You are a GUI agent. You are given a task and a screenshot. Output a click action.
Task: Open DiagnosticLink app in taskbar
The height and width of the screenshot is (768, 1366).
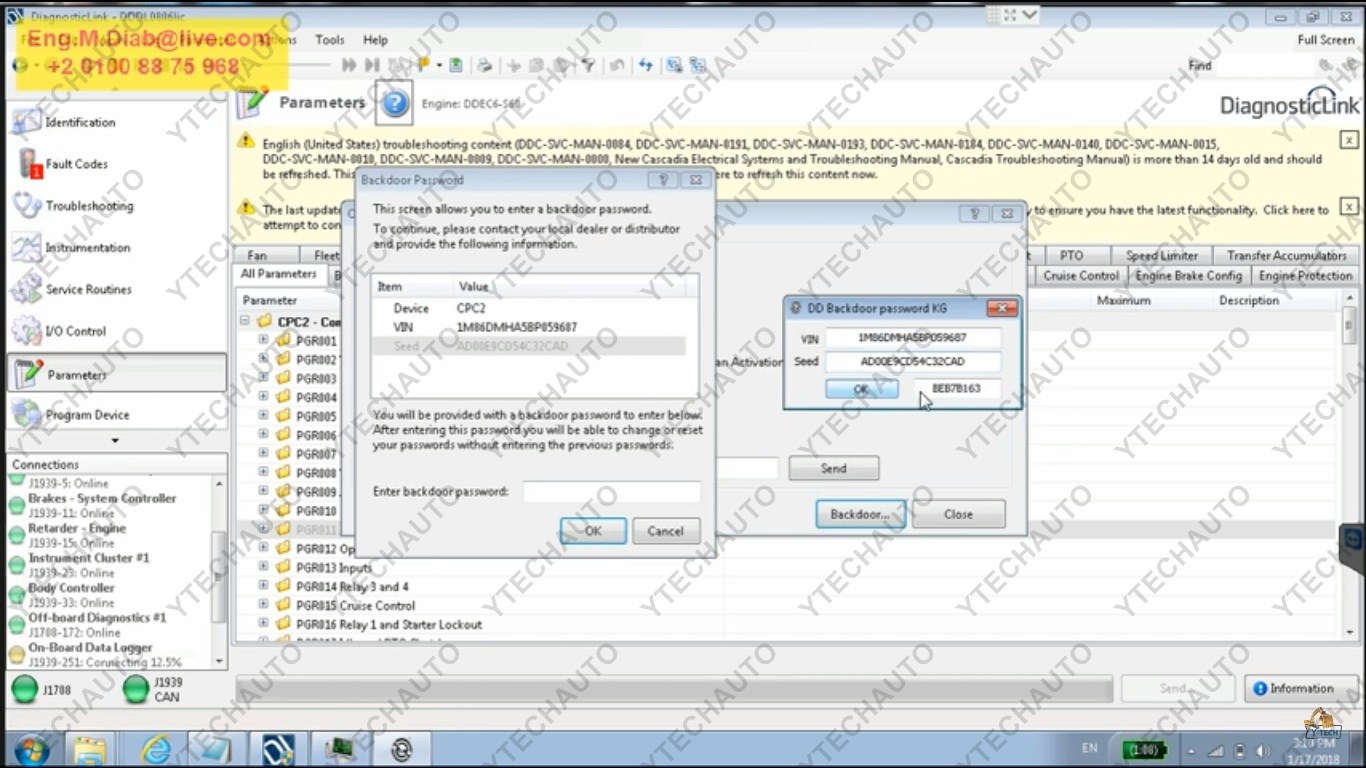pyautogui.click(x=277, y=749)
